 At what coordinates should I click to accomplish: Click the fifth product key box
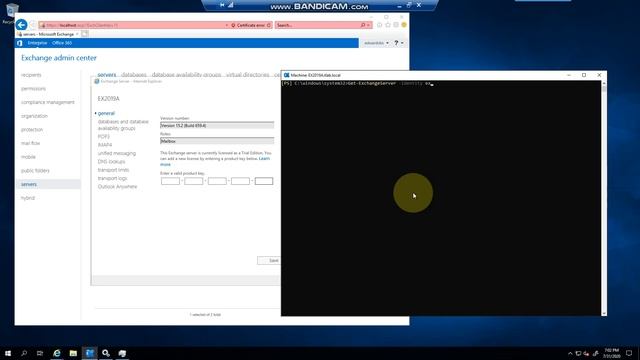pyautogui.click(x=264, y=181)
